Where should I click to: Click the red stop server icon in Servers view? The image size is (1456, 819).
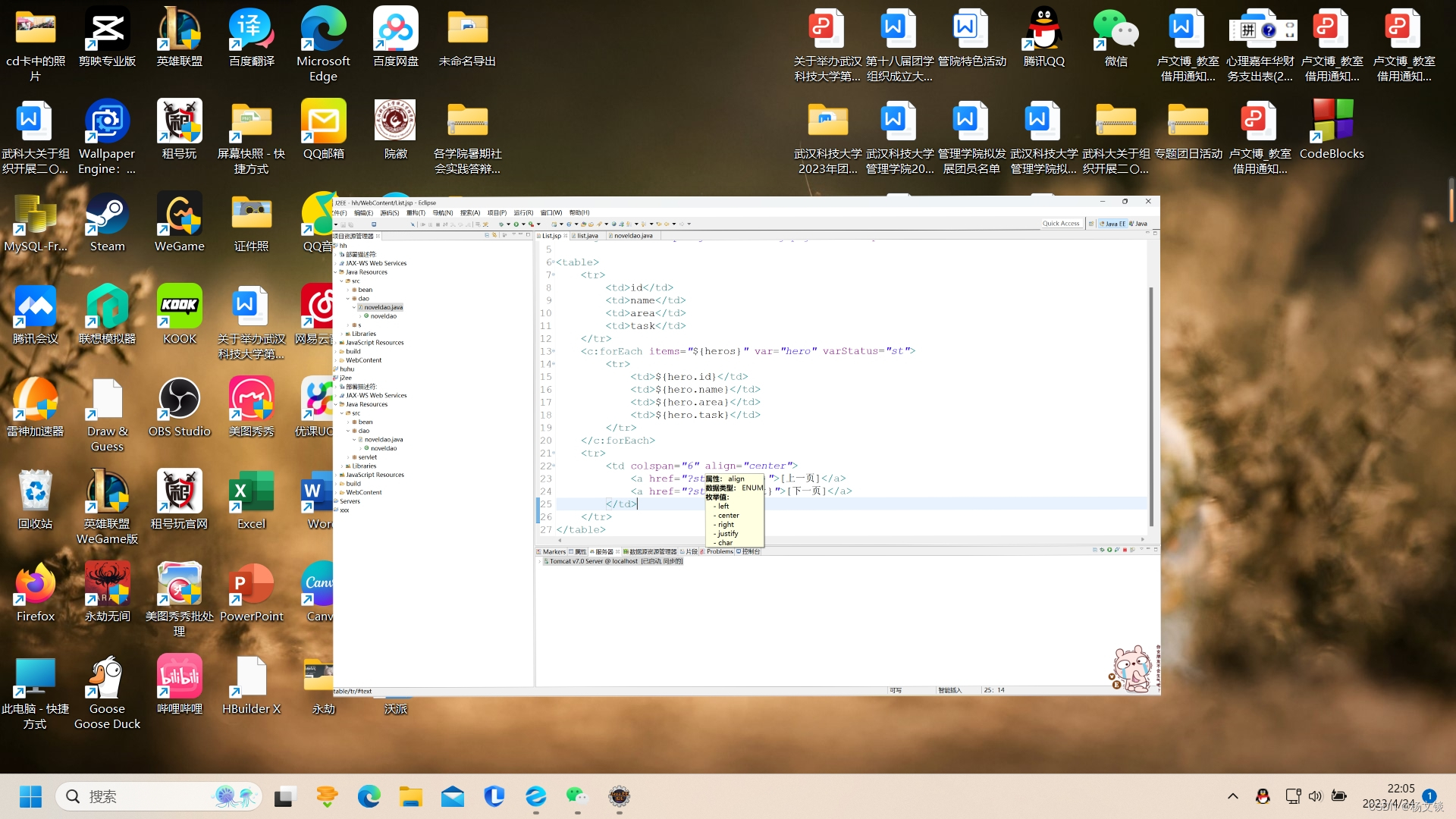(1125, 550)
